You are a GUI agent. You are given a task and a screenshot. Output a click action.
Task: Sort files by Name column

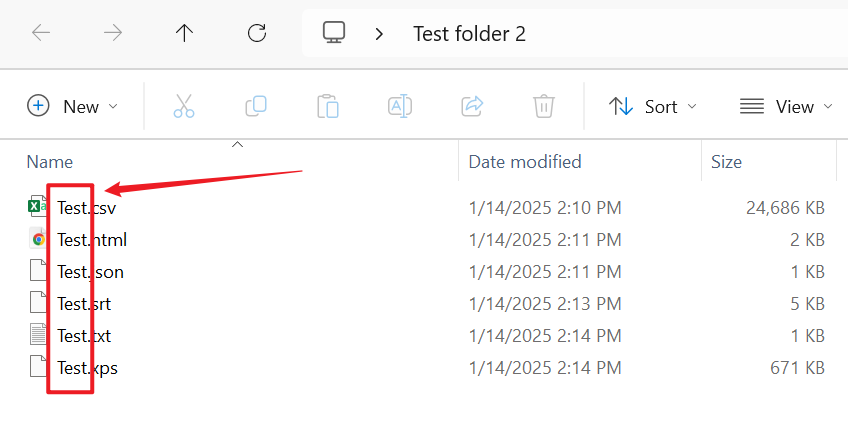[x=50, y=161]
